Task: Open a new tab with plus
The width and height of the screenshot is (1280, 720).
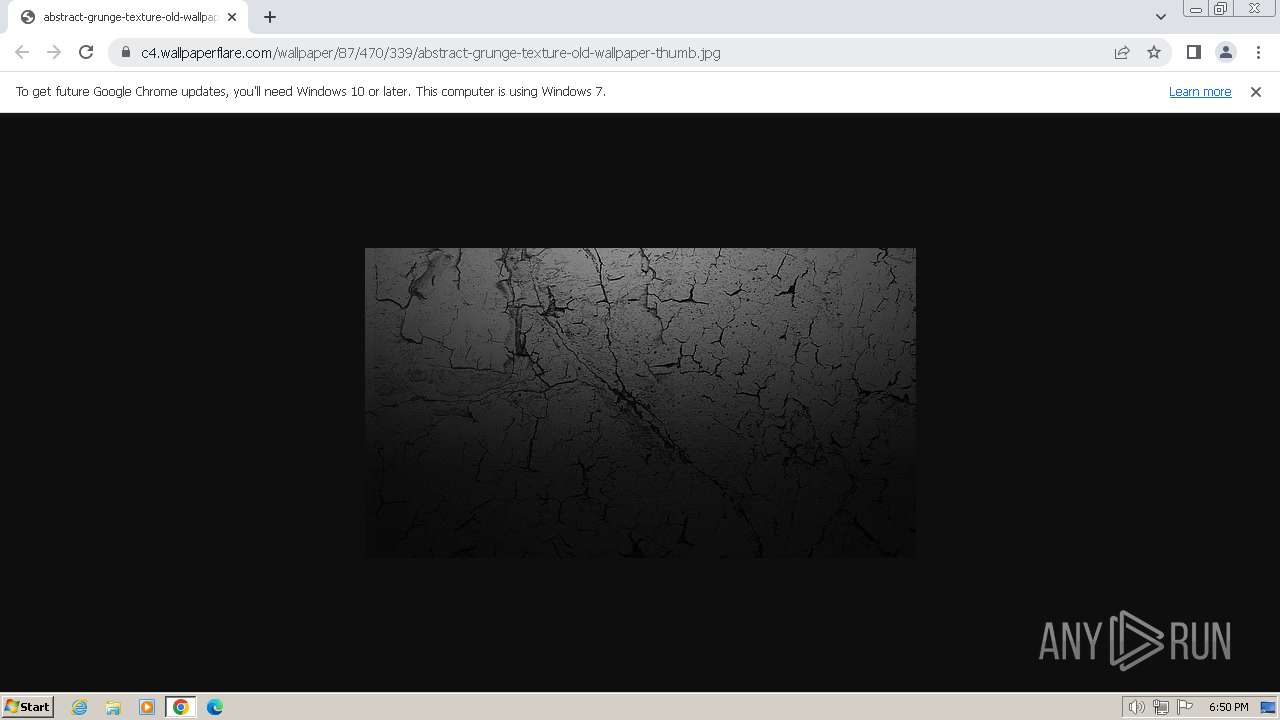Action: [x=270, y=17]
